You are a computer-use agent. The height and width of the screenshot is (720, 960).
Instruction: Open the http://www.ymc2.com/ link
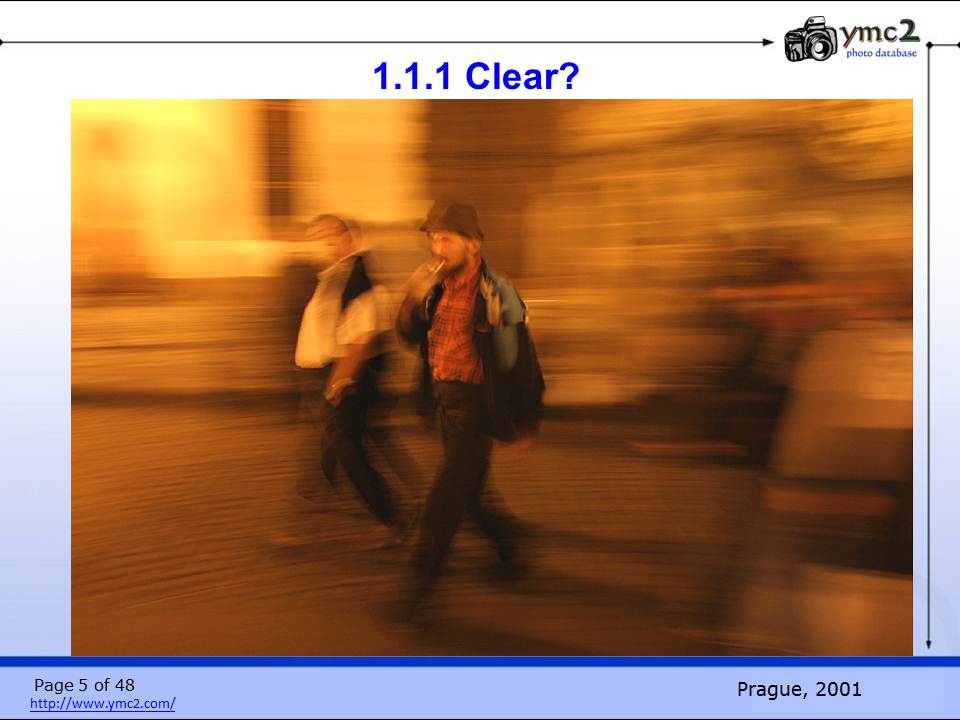[x=103, y=703]
